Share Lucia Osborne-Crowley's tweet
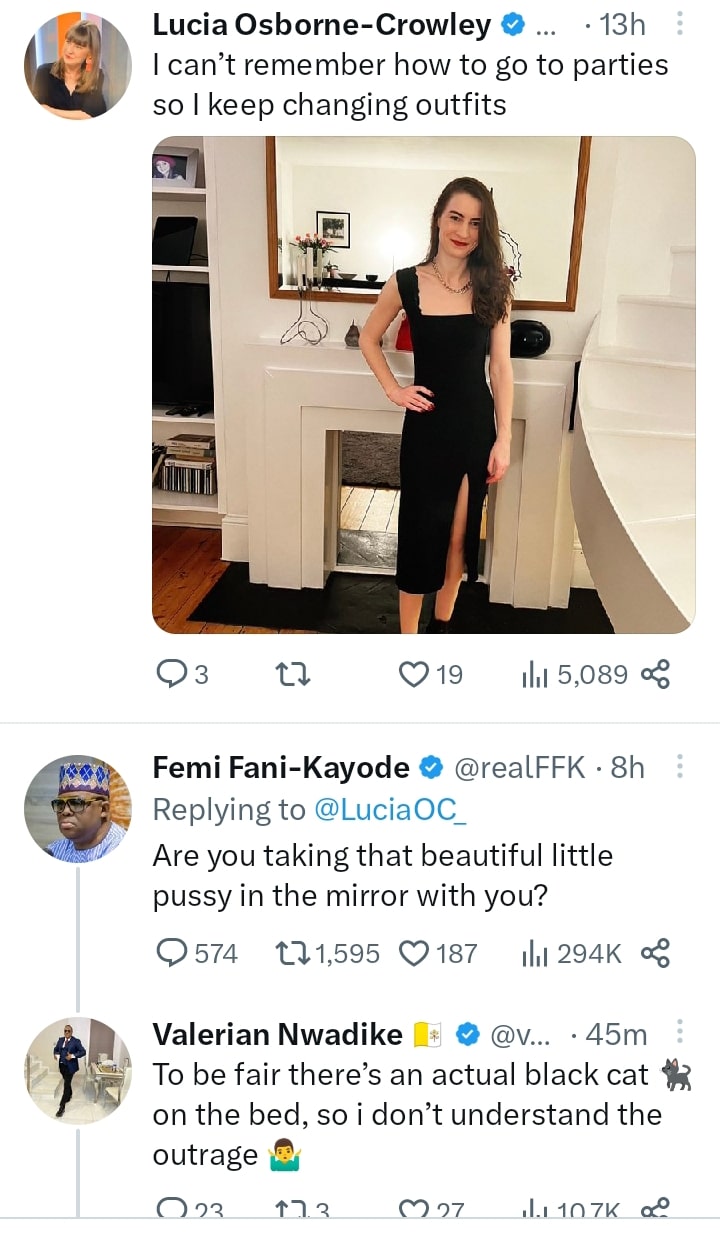The height and width of the screenshot is (1240, 720). [x=654, y=675]
